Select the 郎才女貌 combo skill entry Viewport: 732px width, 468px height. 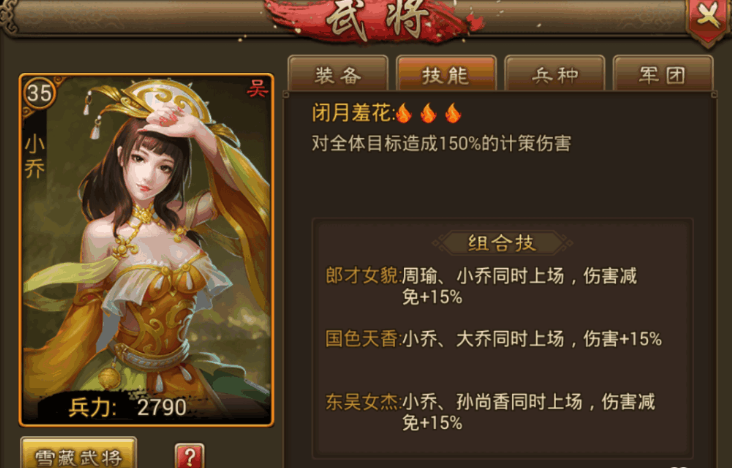(481, 286)
